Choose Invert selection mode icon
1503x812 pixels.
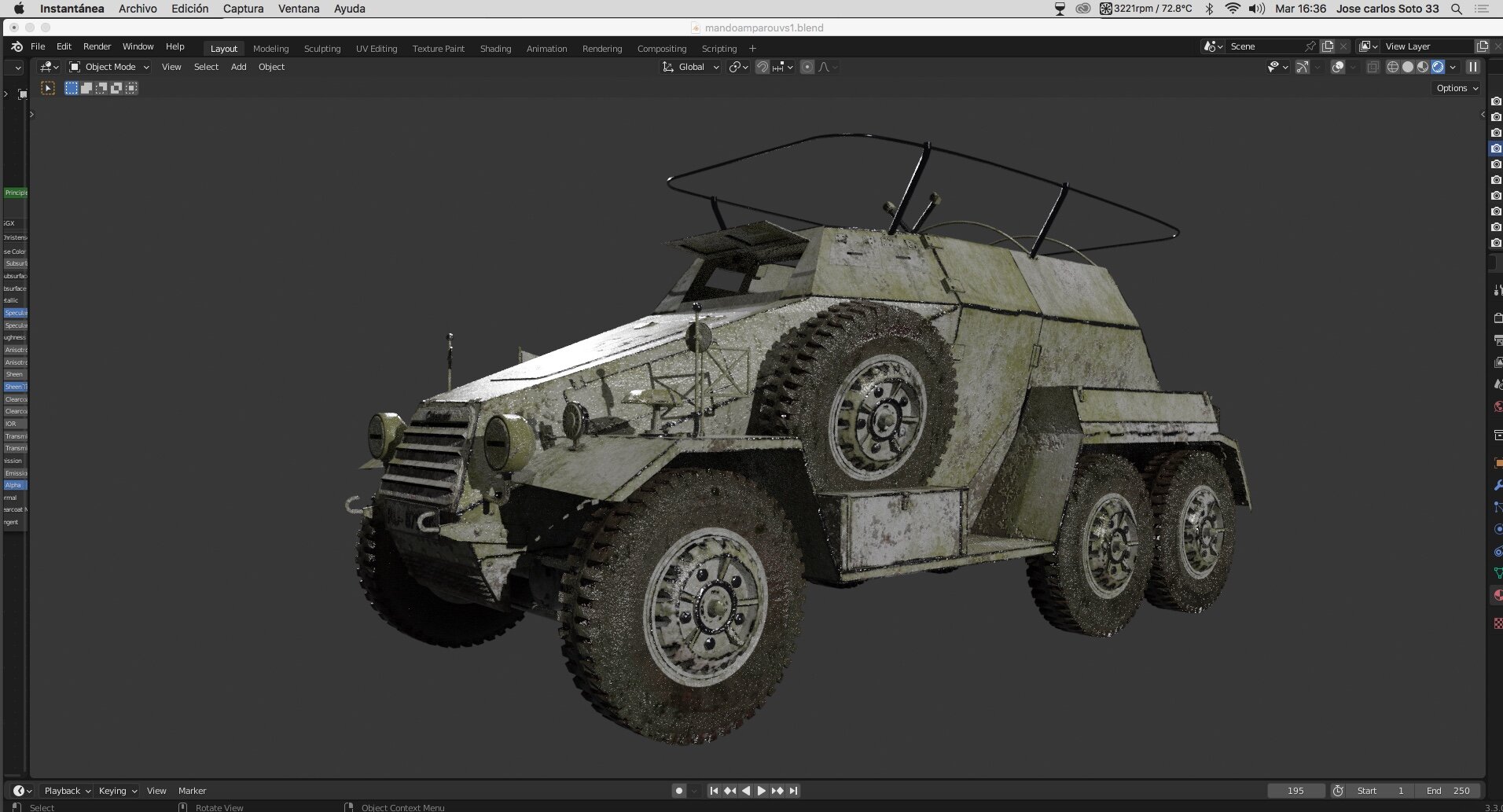116,88
